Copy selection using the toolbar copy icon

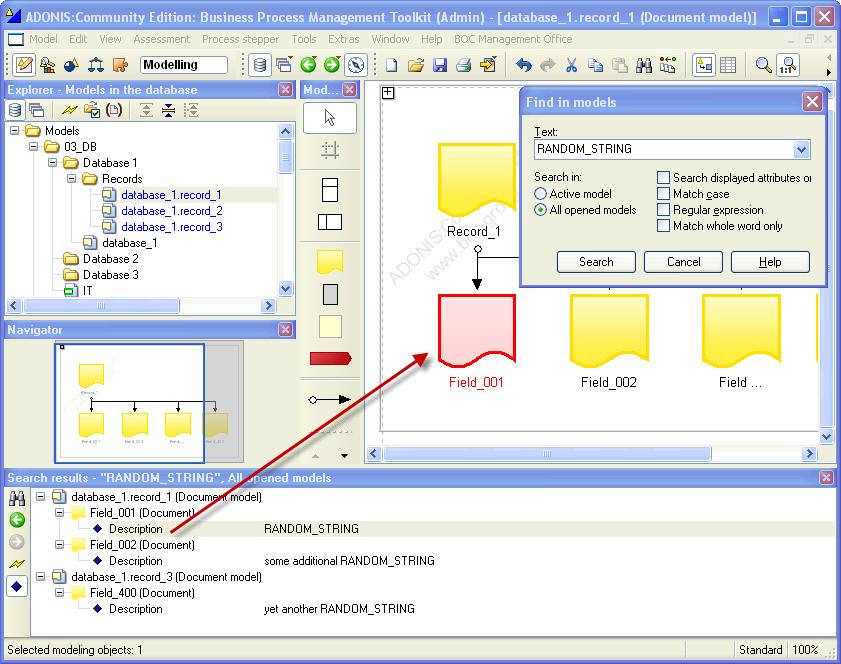pyautogui.click(x=595, y=65)
